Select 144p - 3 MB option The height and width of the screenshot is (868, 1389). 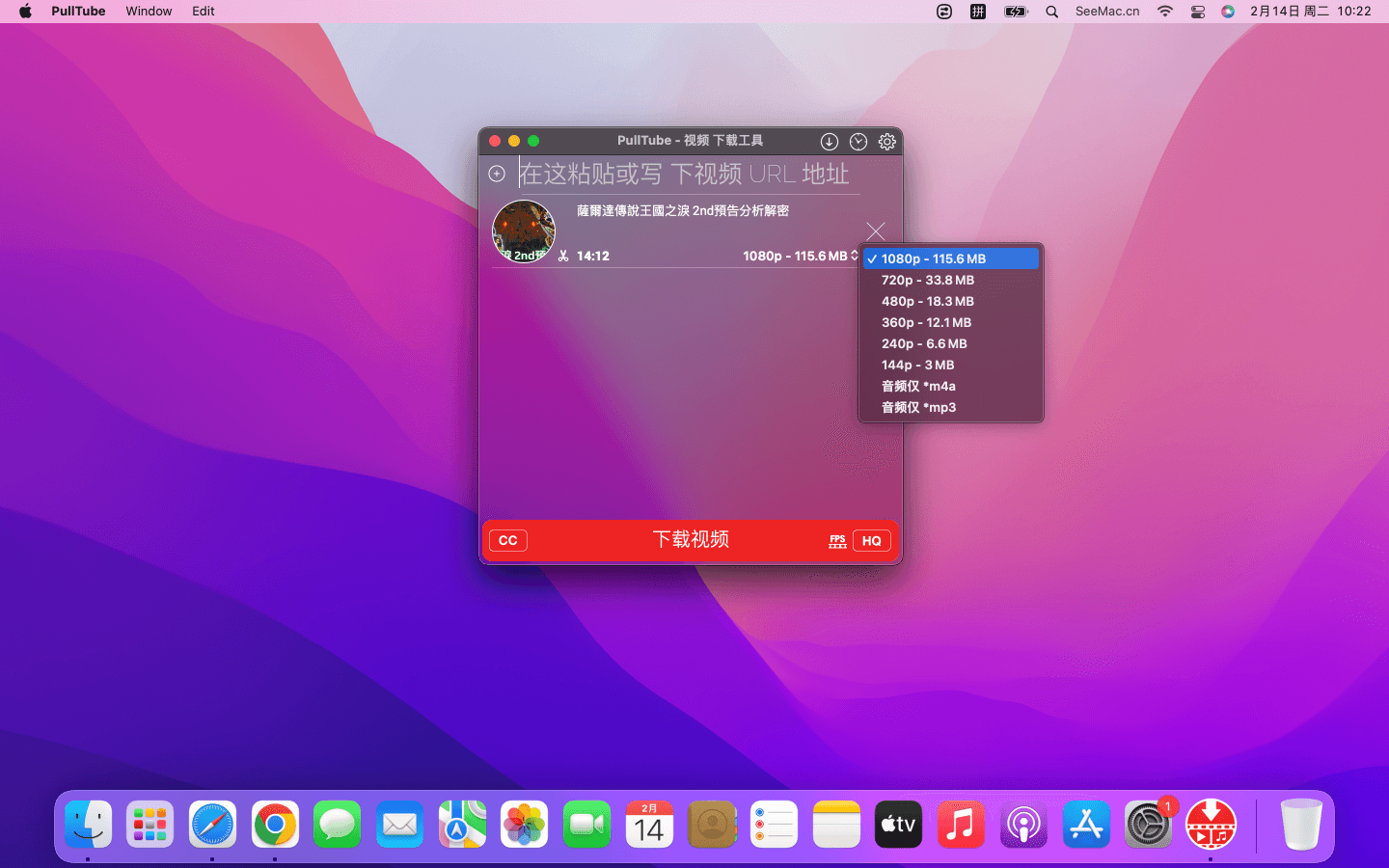[x=951, y=365]
